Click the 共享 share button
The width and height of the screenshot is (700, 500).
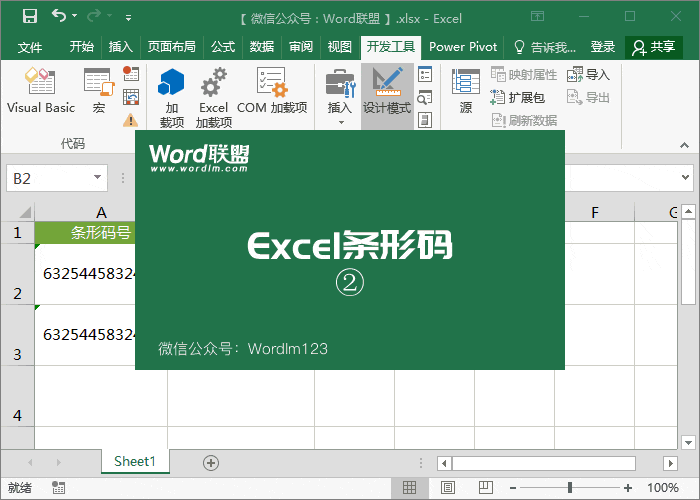[x=654, y=47]
